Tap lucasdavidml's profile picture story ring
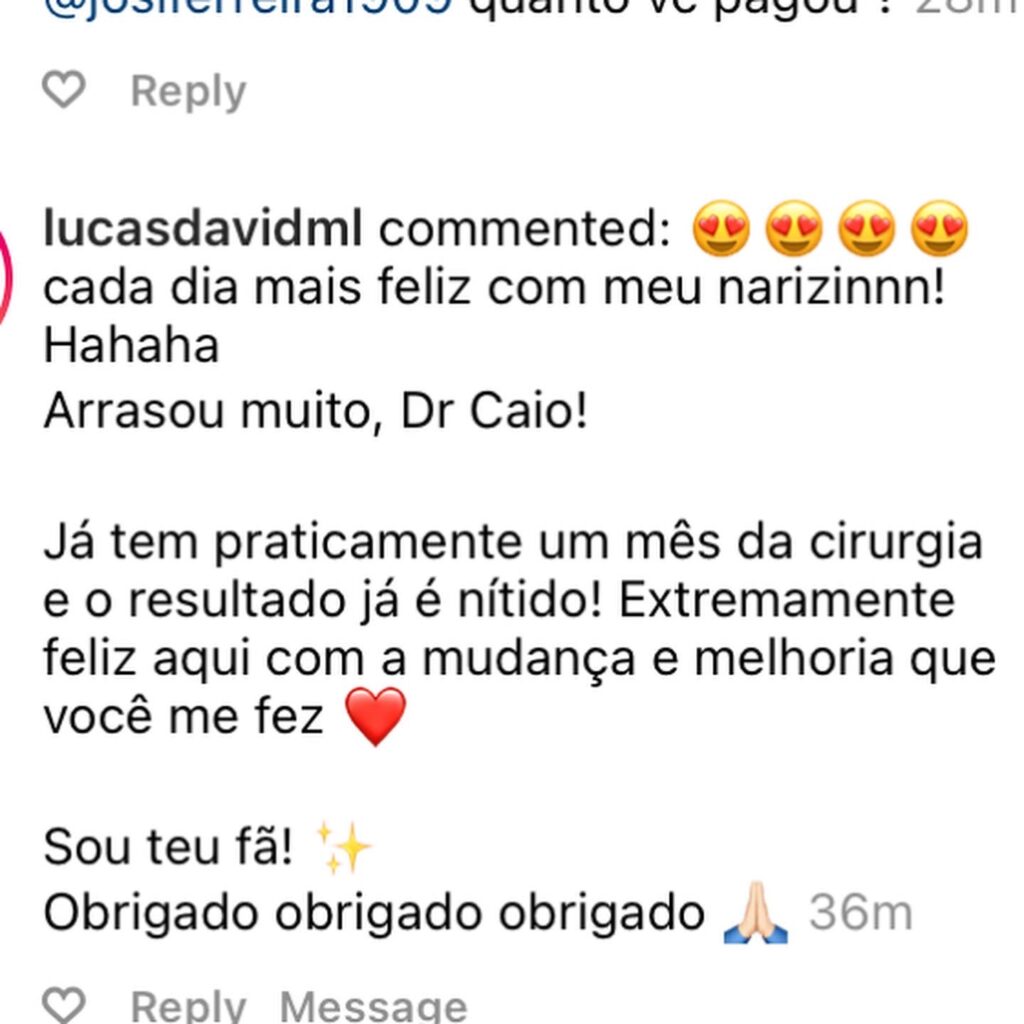This screenshot has height=1024, width=1024. pos(5,274)
